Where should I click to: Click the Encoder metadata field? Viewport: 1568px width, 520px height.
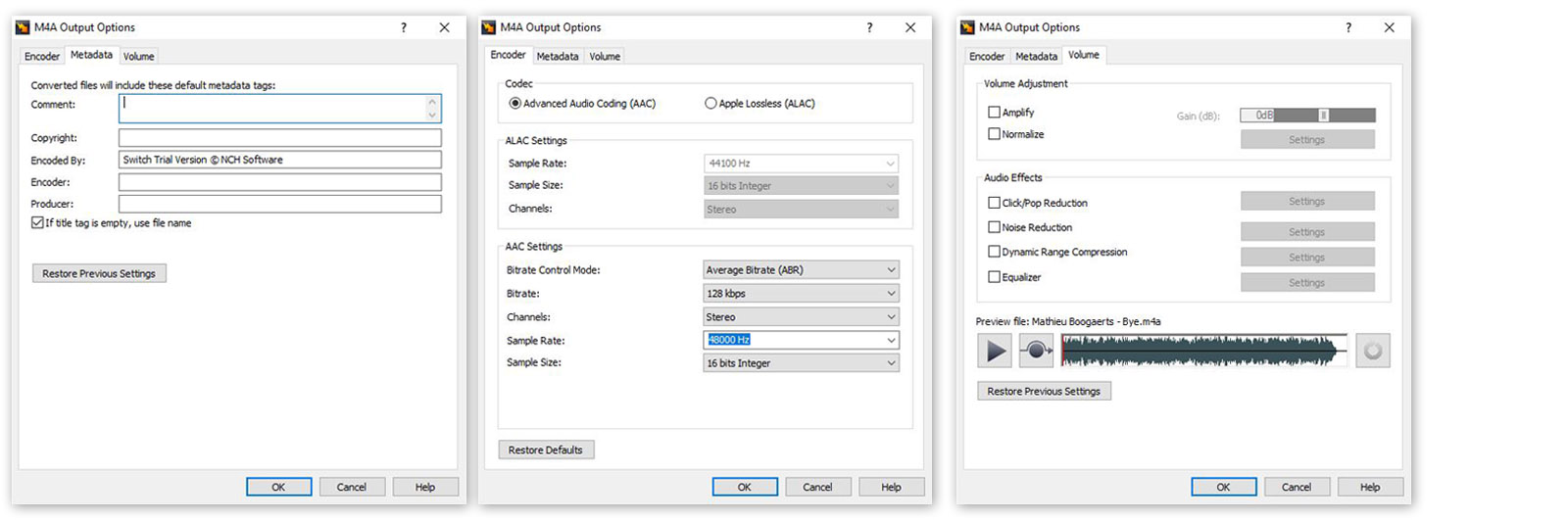[280, 182]
